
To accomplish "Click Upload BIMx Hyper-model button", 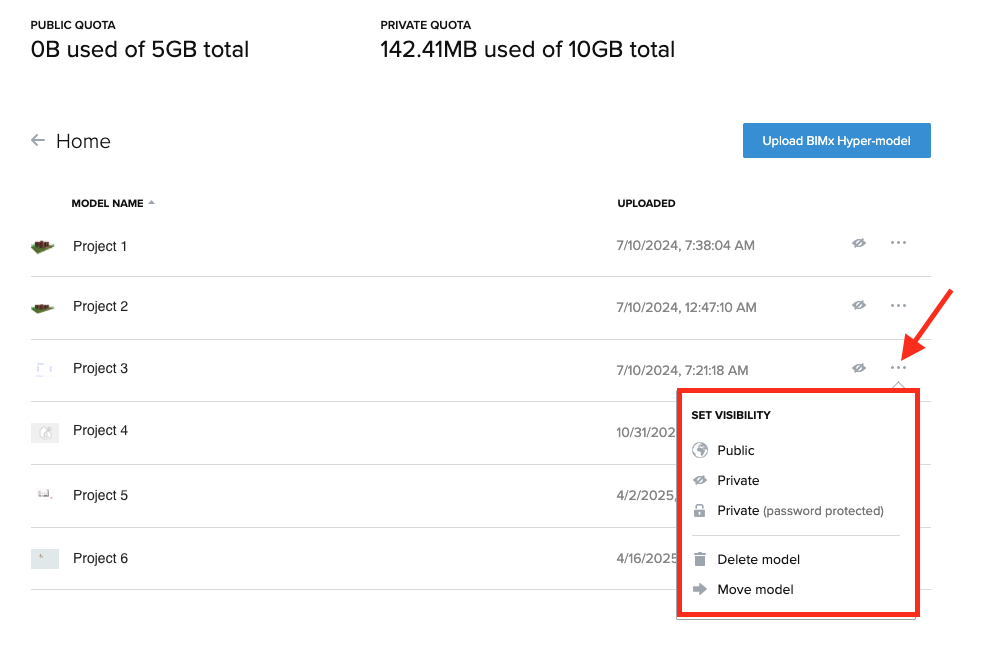I will click(x=836, y=140).
